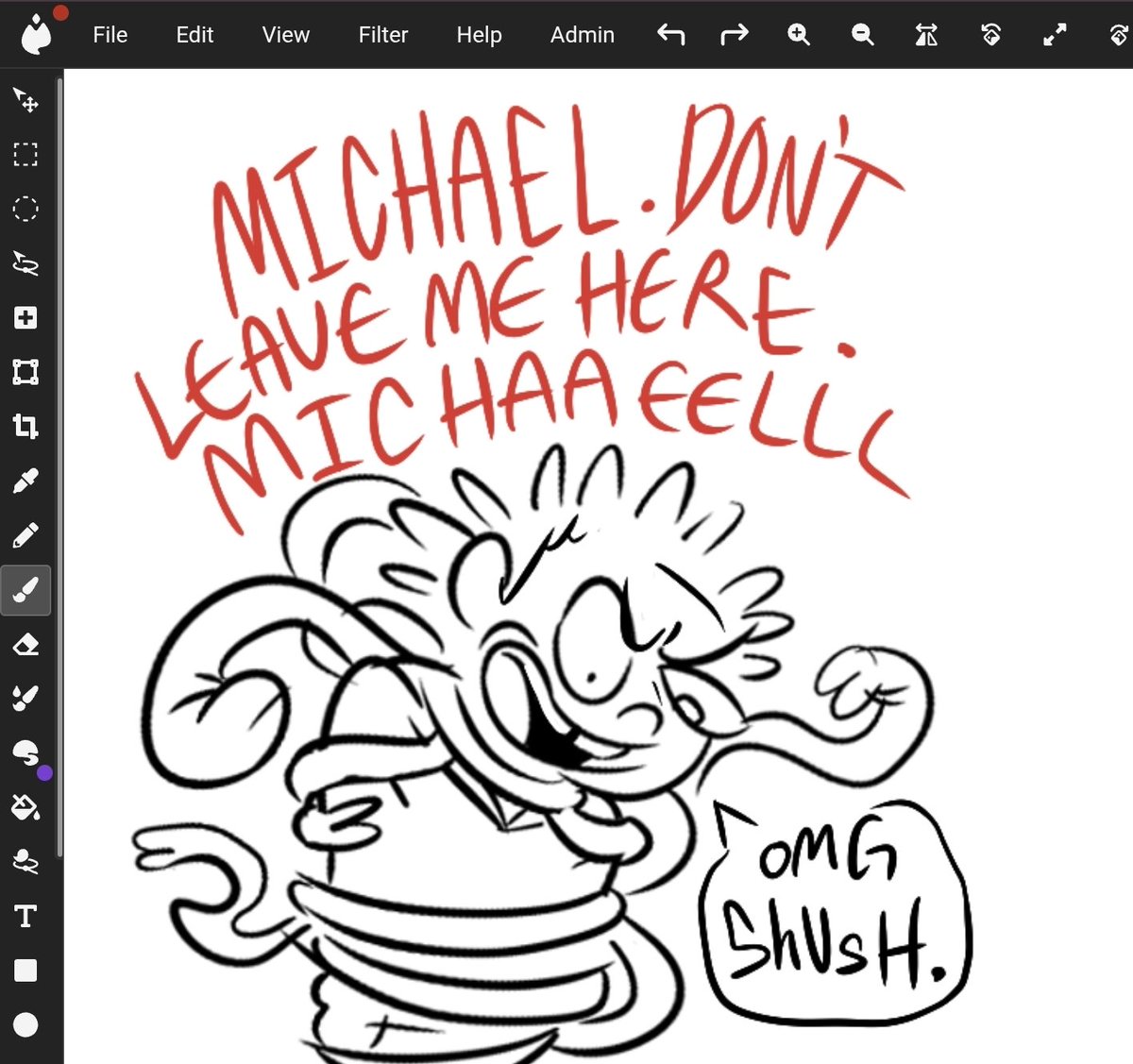Open the File menu

110,35
